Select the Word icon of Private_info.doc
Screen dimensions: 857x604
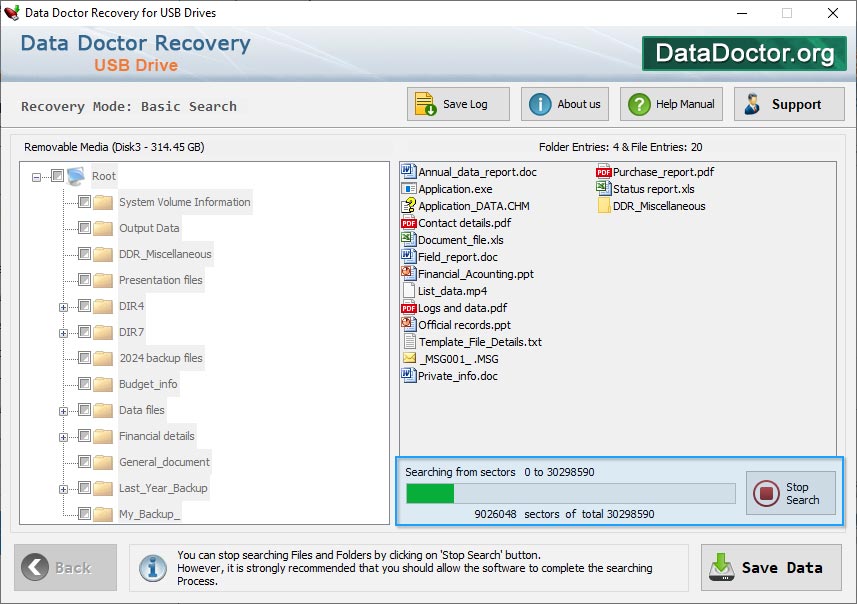tap(408, 376)
